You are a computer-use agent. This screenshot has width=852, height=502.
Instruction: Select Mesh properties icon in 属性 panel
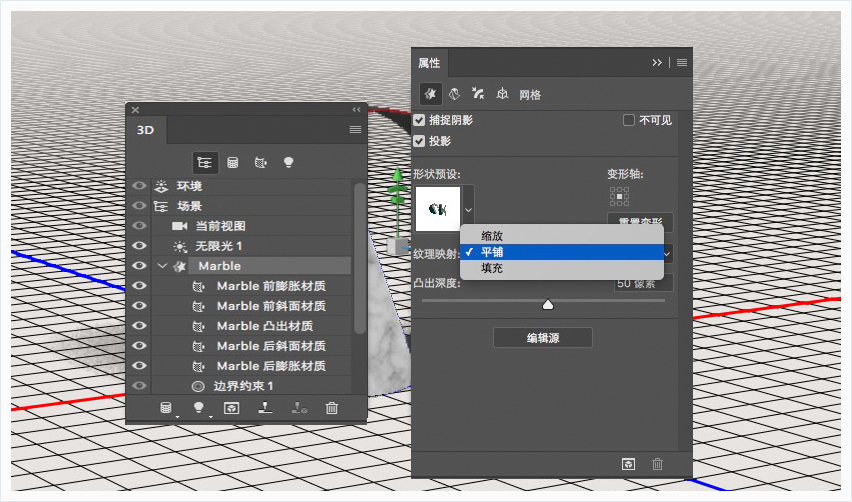pos(430,94)
